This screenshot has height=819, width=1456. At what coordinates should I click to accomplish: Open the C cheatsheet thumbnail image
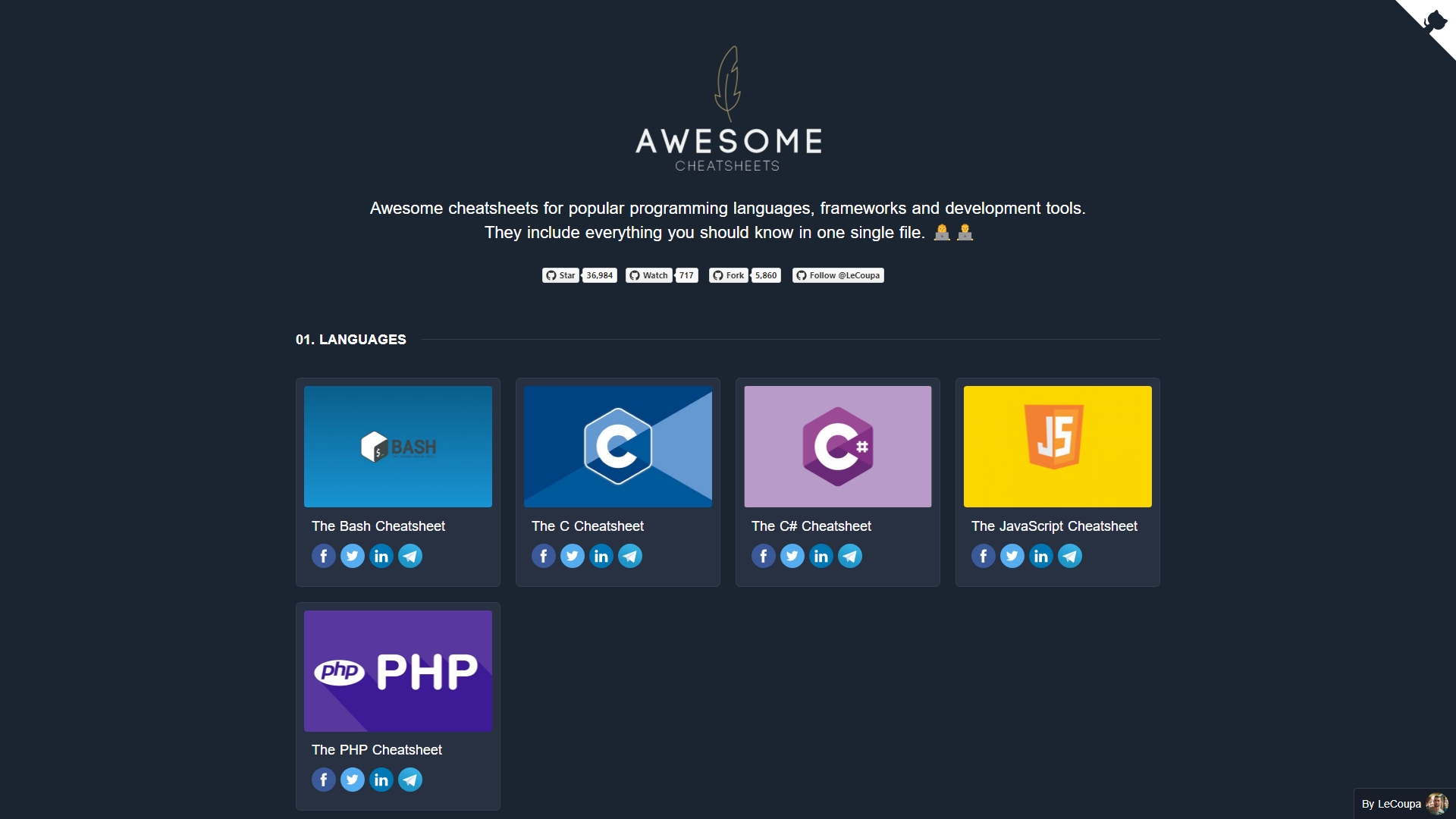point(618,447)
